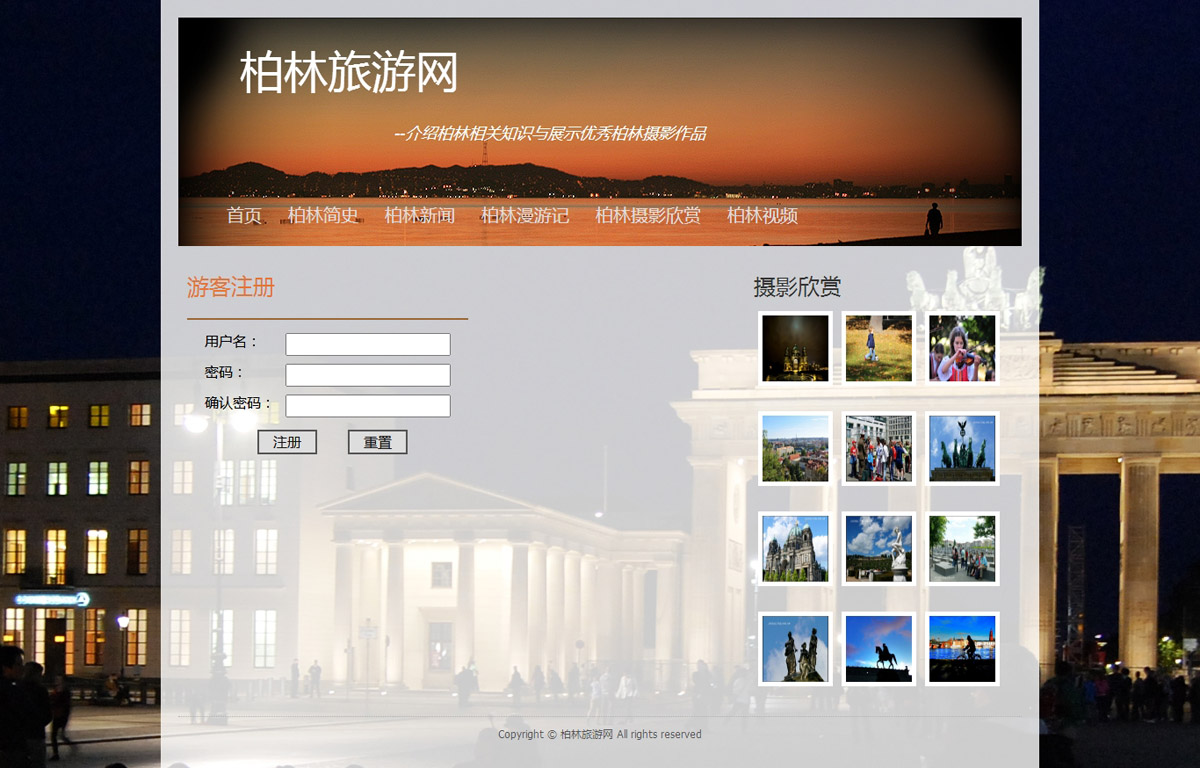
Task: Open the 首页 navigation link
Action: coord(244,215)
